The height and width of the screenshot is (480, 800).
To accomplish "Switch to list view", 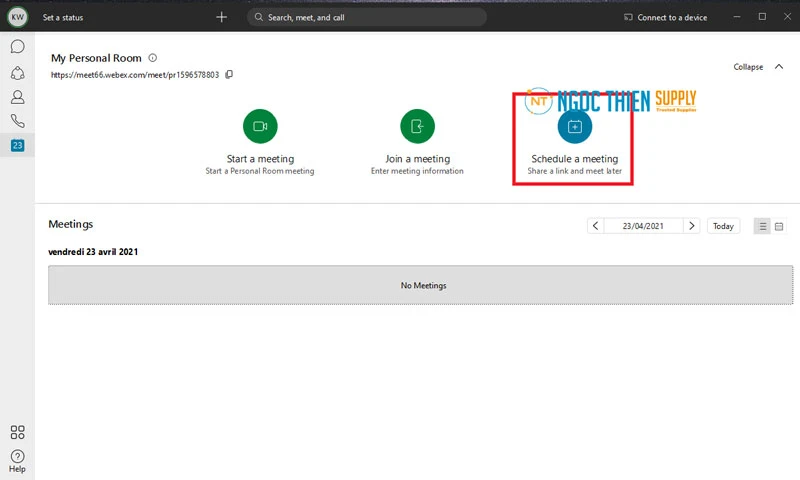I will 762,226.
